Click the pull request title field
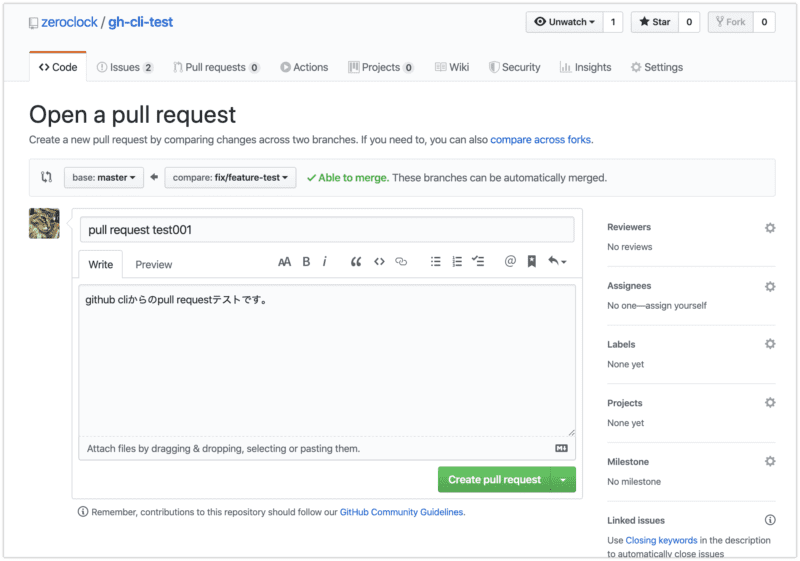The image size is (800, 561). (x=327, y=230)
